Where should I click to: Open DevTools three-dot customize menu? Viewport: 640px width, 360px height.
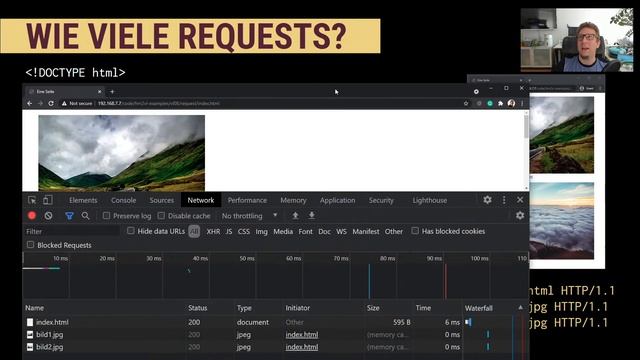[x=504, y=200]
